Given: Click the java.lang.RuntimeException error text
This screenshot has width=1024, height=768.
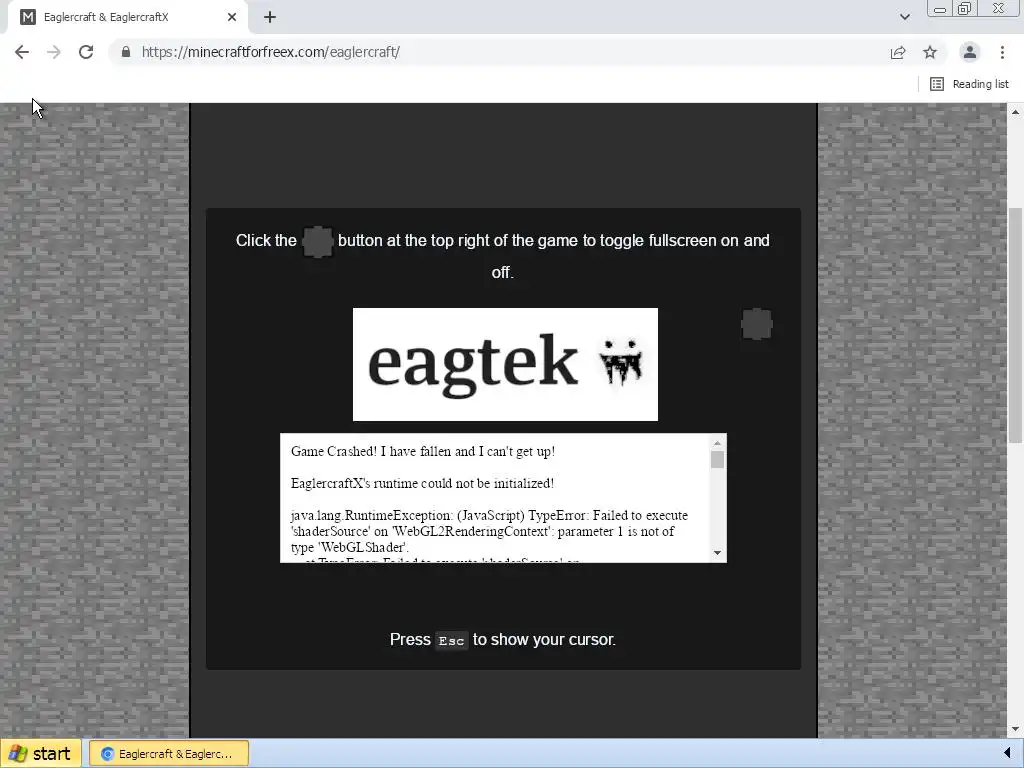Looking at the screenshot, I should click(x=489, y=531).
